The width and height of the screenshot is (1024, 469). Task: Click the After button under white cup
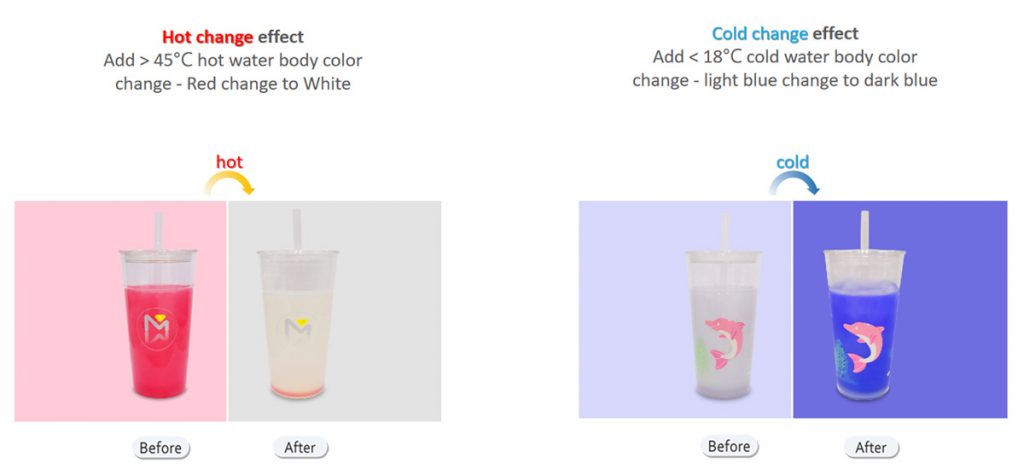300,448
